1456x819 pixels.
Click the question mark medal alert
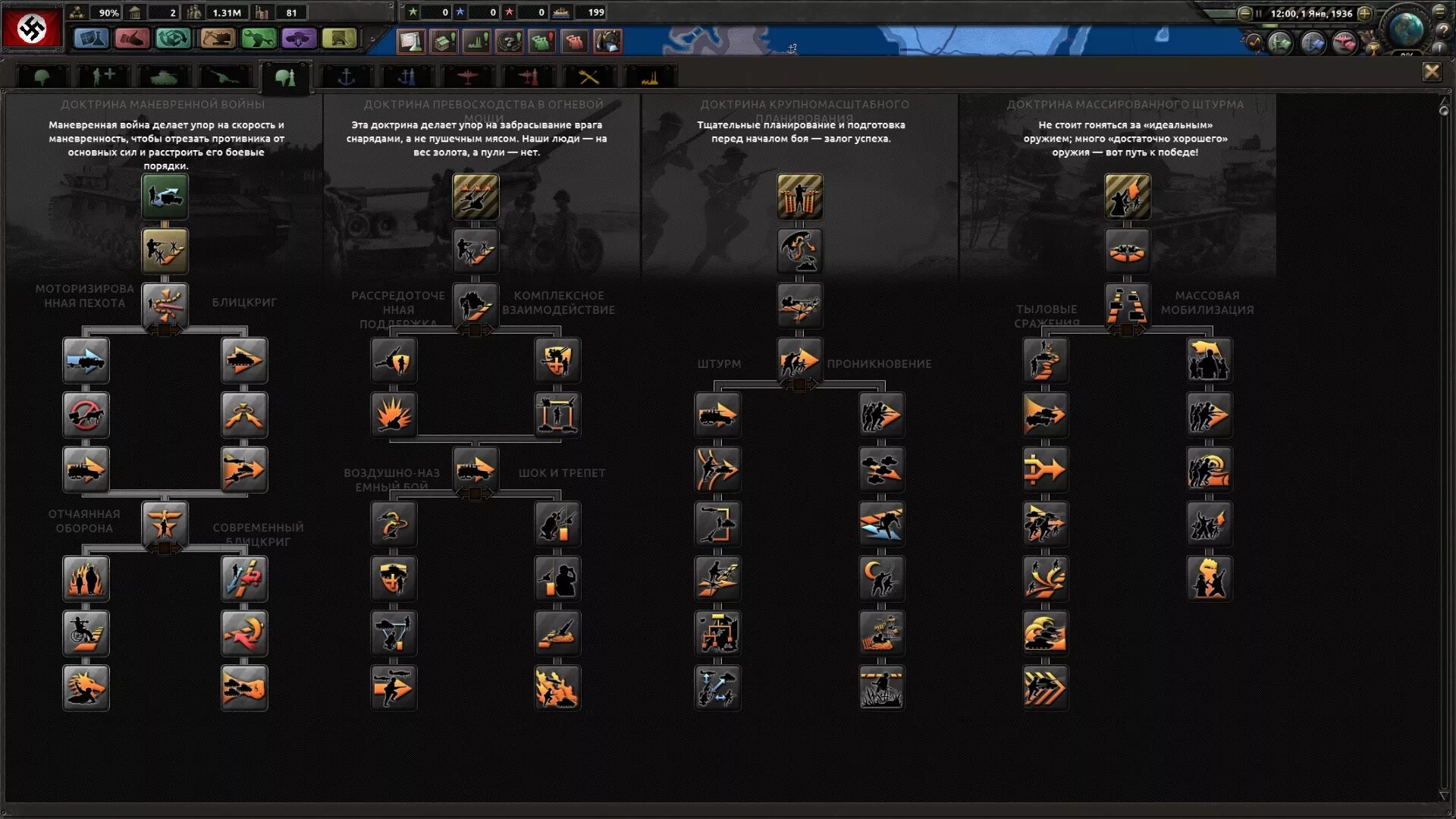[509, 41]
